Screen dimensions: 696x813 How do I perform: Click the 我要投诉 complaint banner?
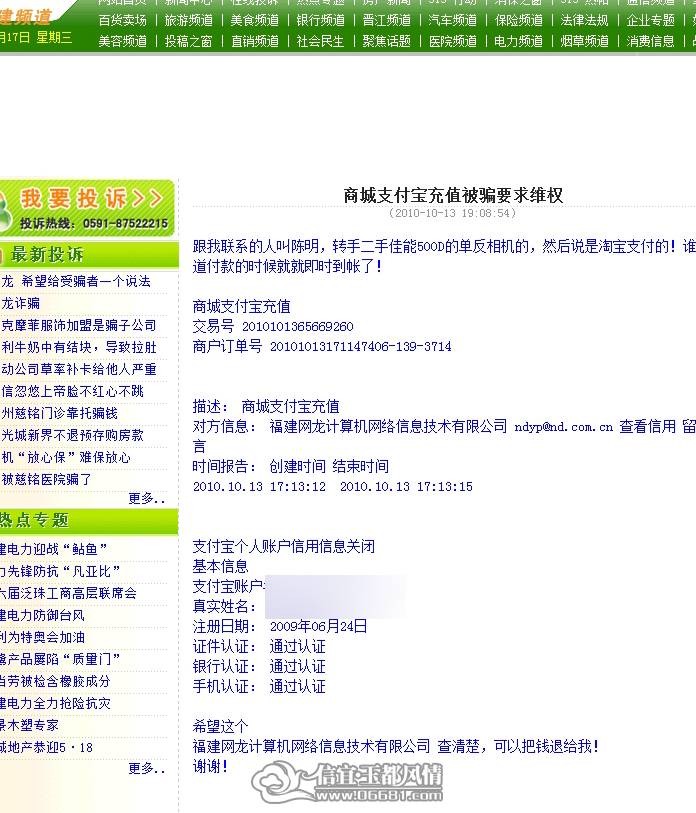87,208
